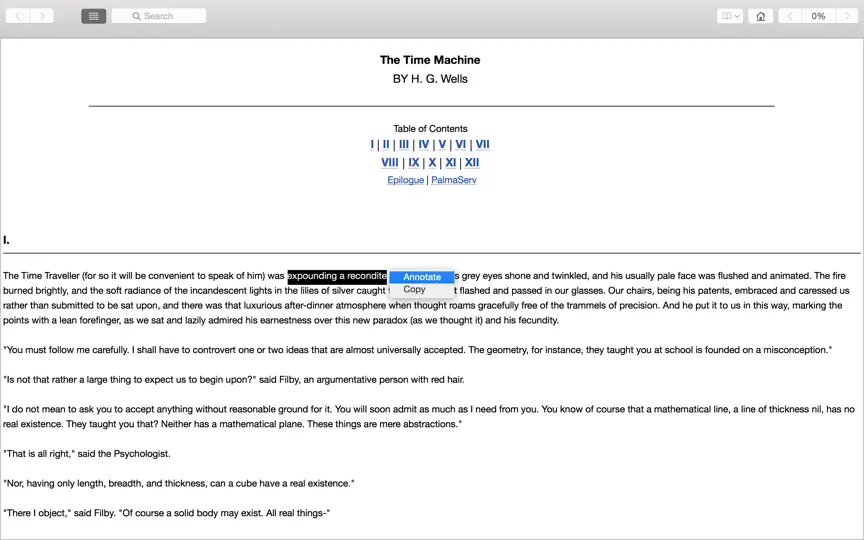Open chapter IV link
864x540 pixels.
tap(424, 144)
